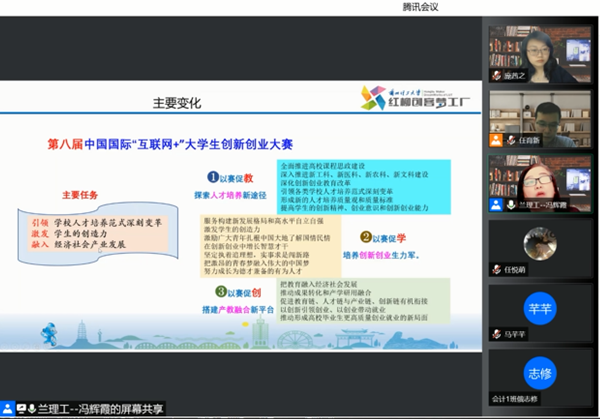Click the numbered circle 1 以赛促教 on slide
The image size is (600, 419).
click(212, 176)
